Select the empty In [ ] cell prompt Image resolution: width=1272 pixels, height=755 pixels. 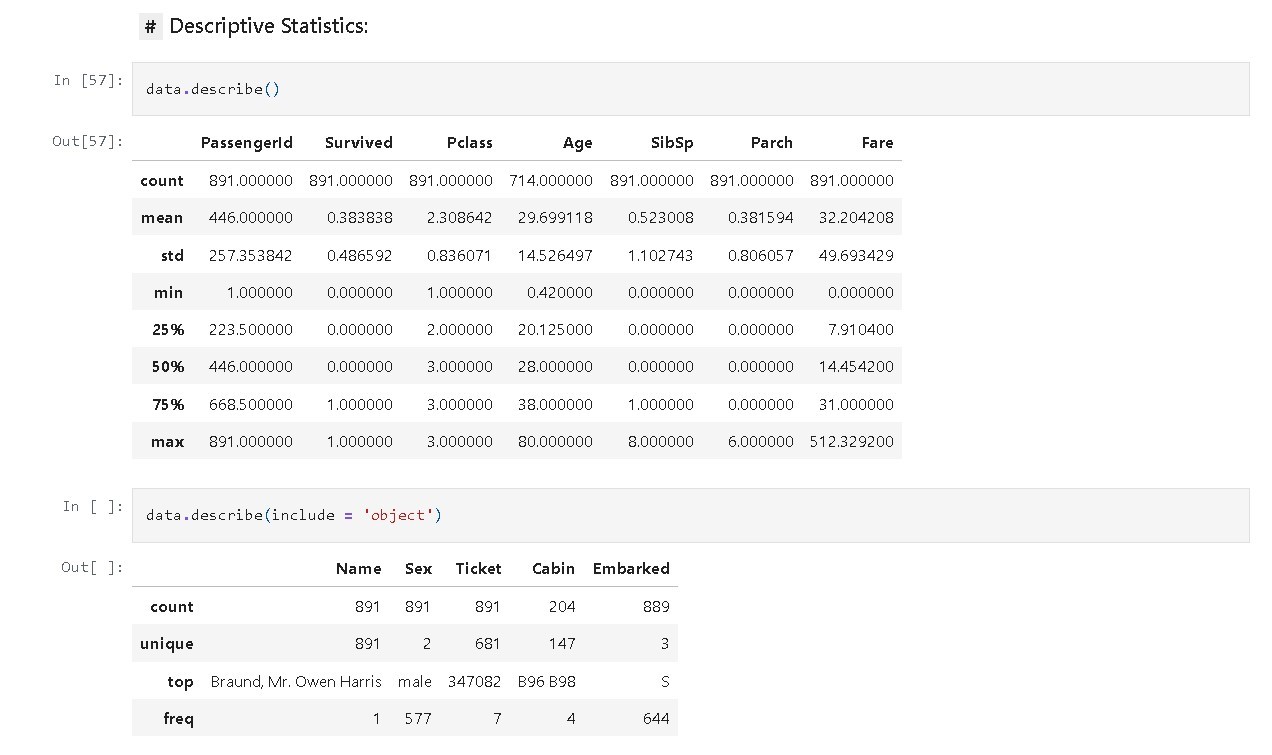click(x=92, y=506)
